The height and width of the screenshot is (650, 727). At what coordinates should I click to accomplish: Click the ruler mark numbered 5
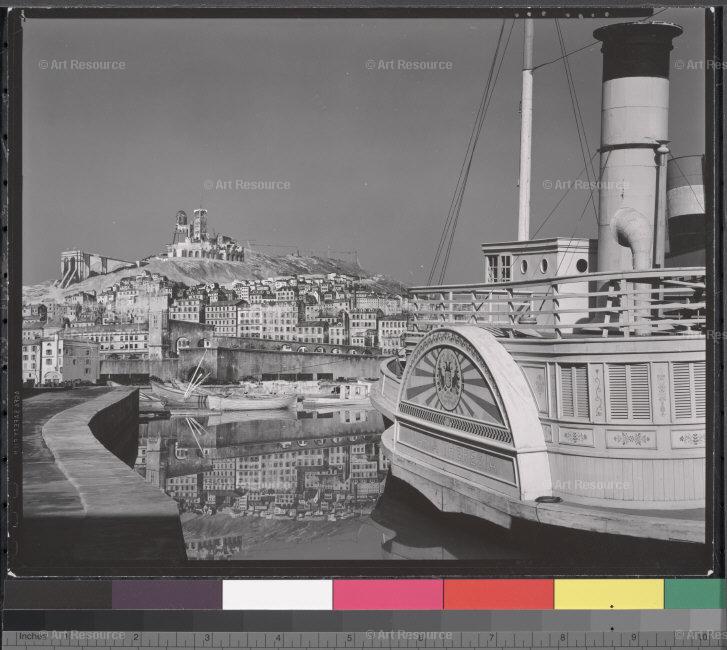[x=349, y=637]
